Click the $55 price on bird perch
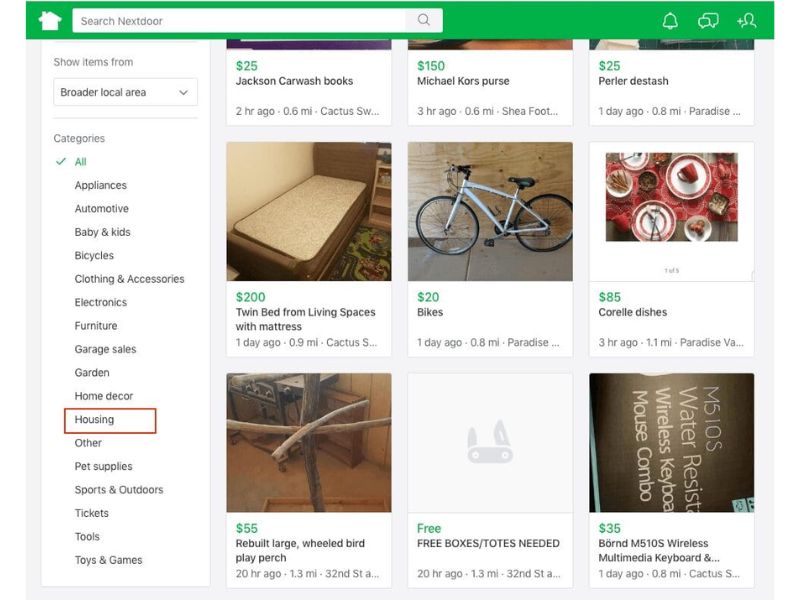 coord(247,528)
